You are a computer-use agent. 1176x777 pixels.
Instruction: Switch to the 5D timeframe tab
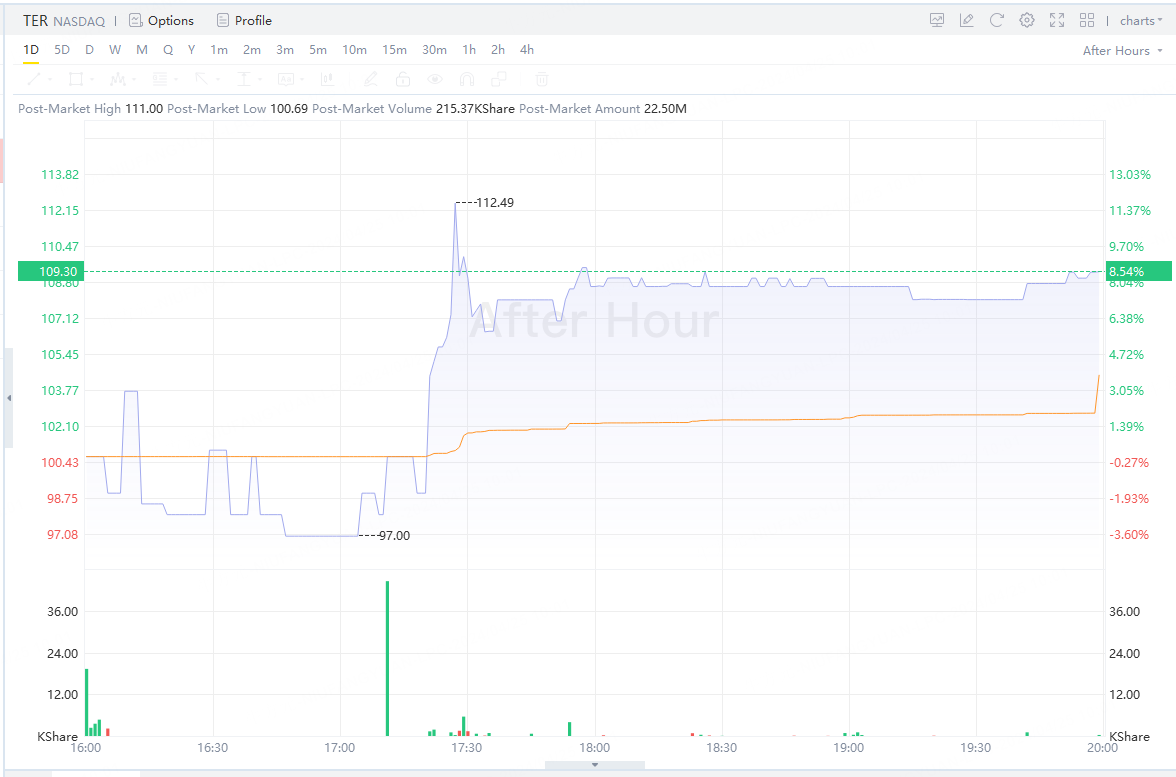tap(62, 50)
